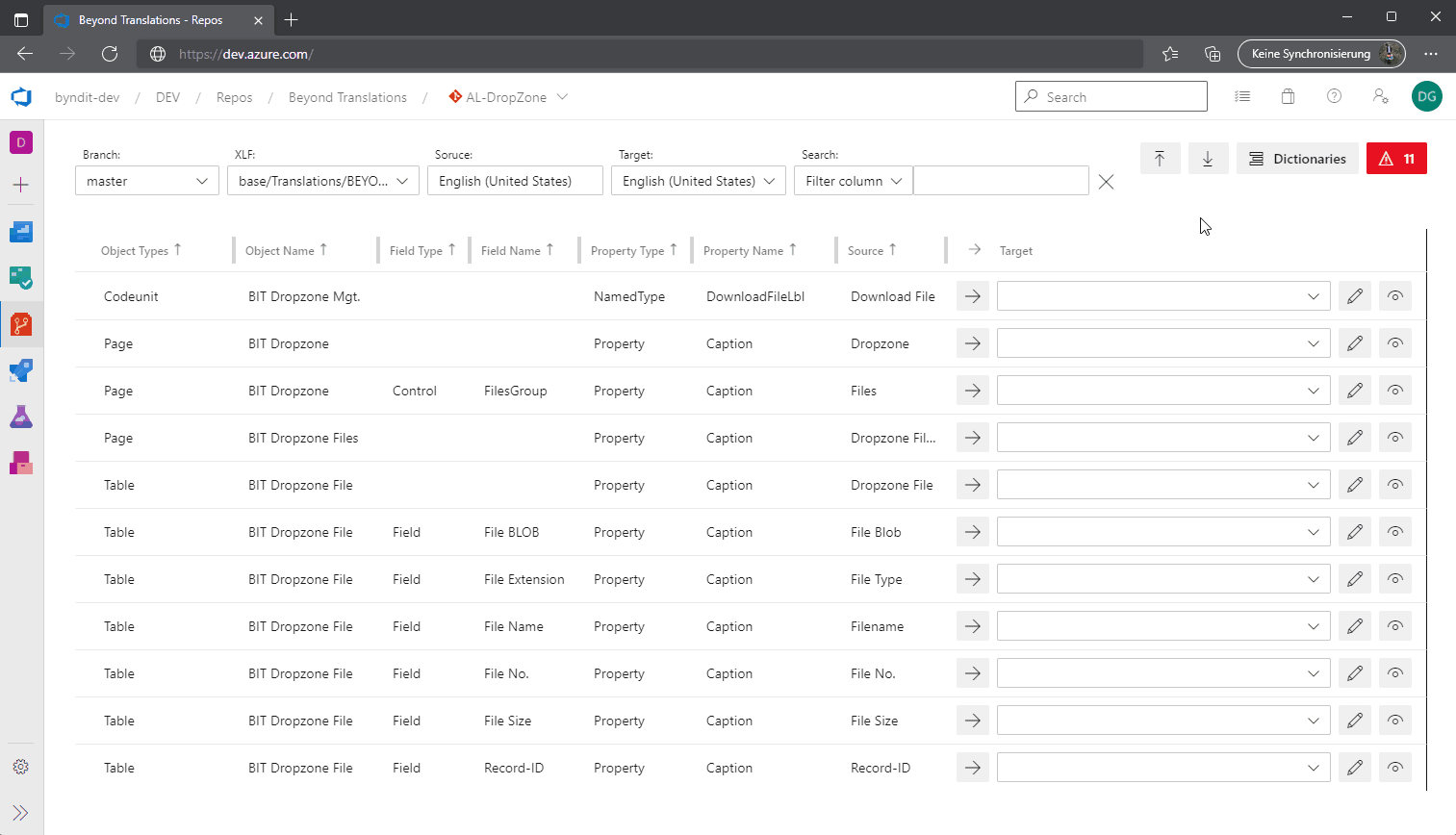
Task: Open the Branch dropdown showing master
Action: pyautogui.click(x=146, y=180)
